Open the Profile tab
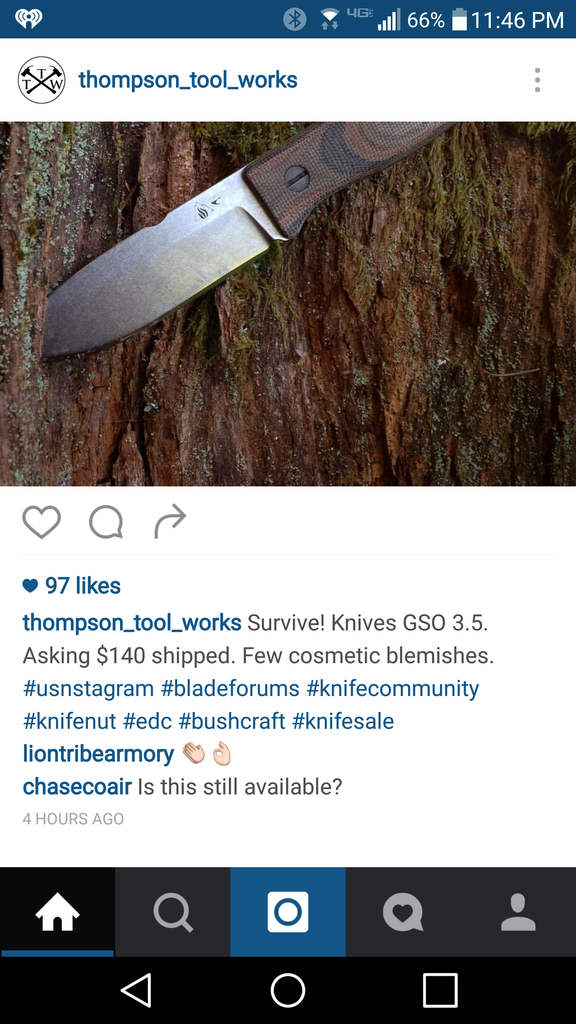 pyautogui.click(x=519, y=912)
